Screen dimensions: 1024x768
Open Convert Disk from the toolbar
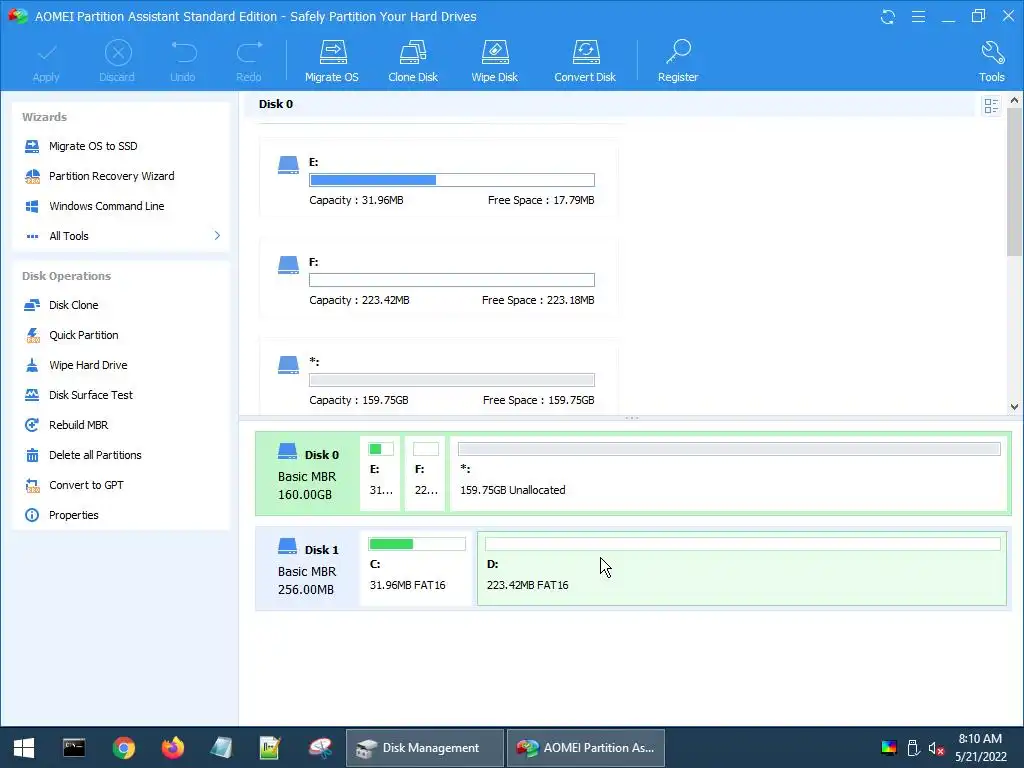[x=584, y=61]
